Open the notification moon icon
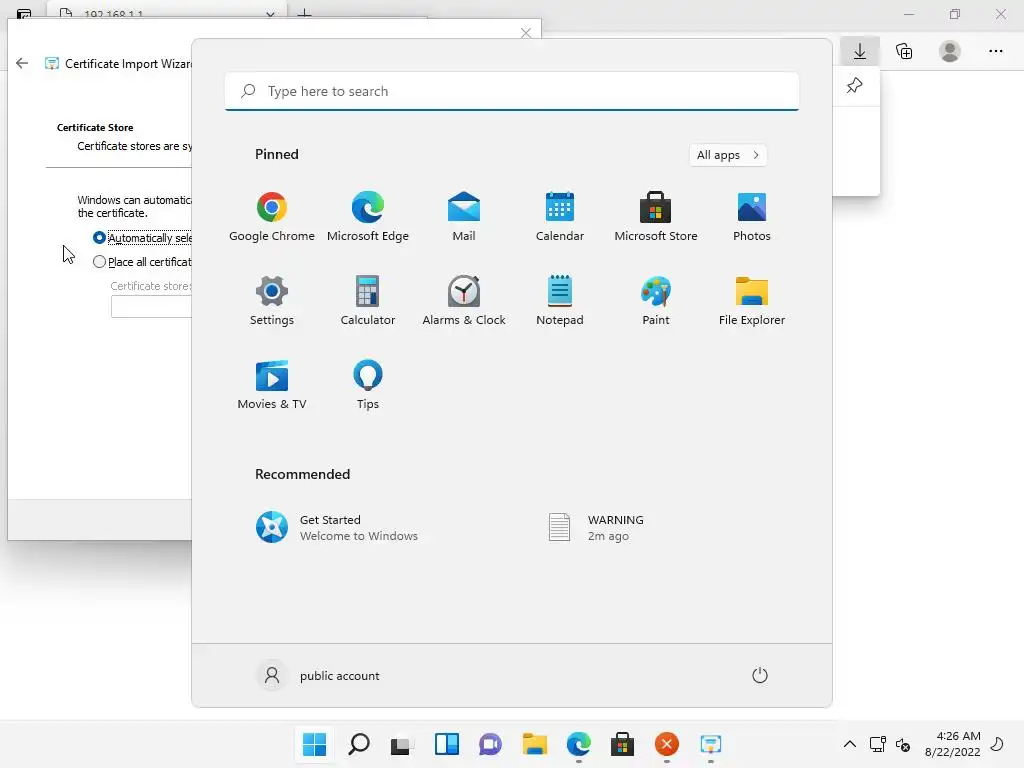The width and height of the screenshot is (1024, 768). point(997,744)
